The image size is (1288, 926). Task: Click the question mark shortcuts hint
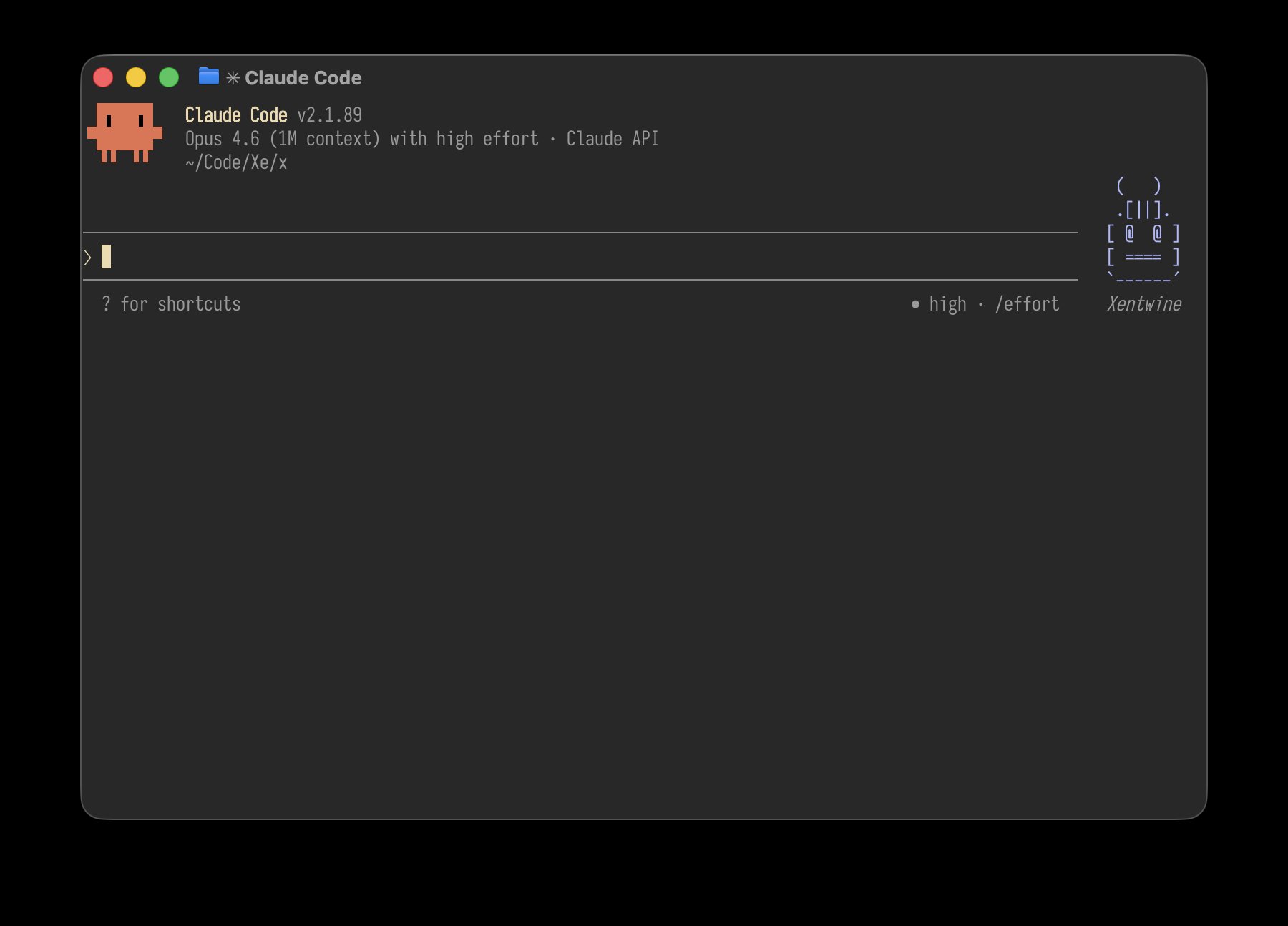click(x=106, y=304)
